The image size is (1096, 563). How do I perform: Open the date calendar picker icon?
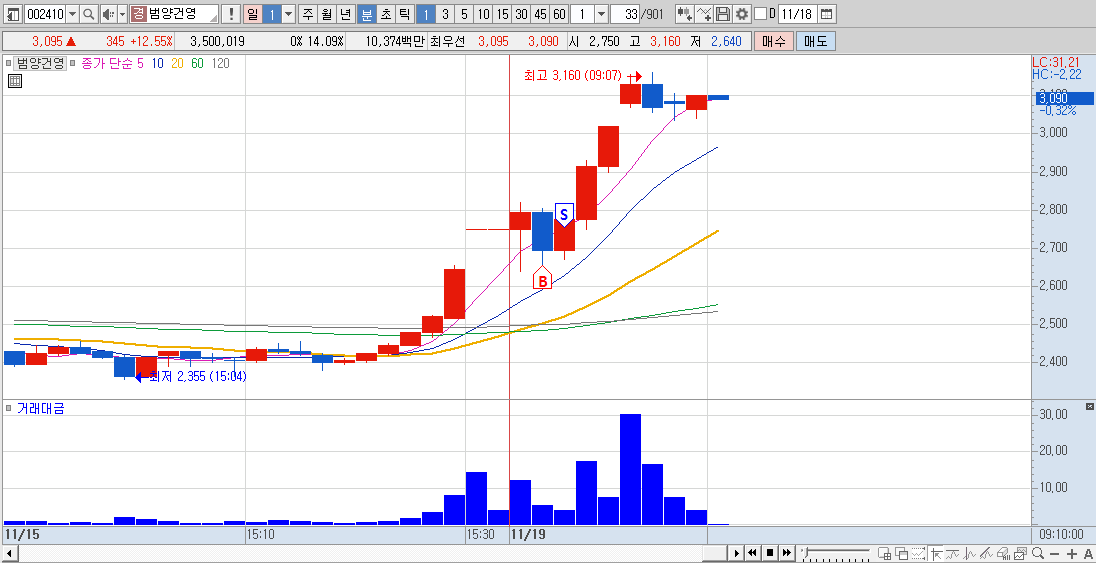click(x=826, y=13)
